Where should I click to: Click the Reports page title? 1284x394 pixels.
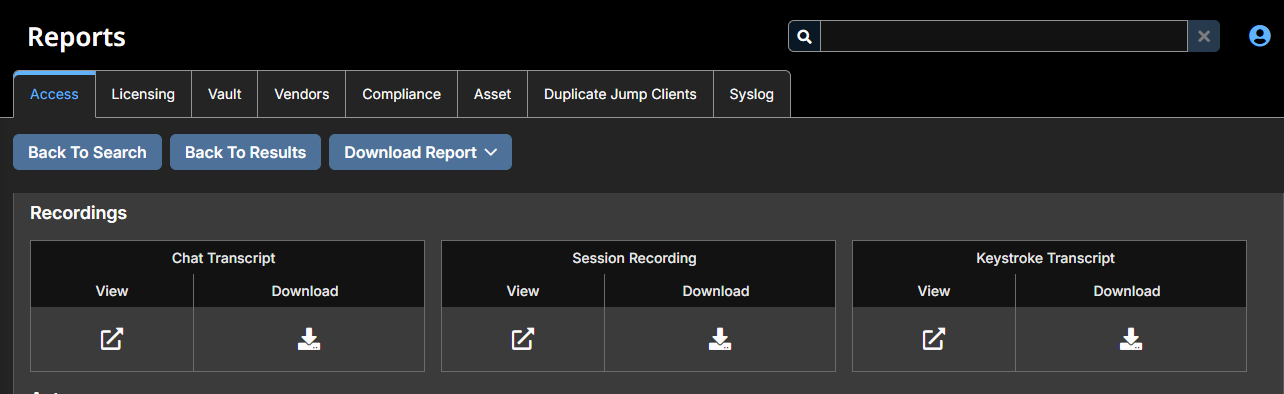click(x=76, y=37)
